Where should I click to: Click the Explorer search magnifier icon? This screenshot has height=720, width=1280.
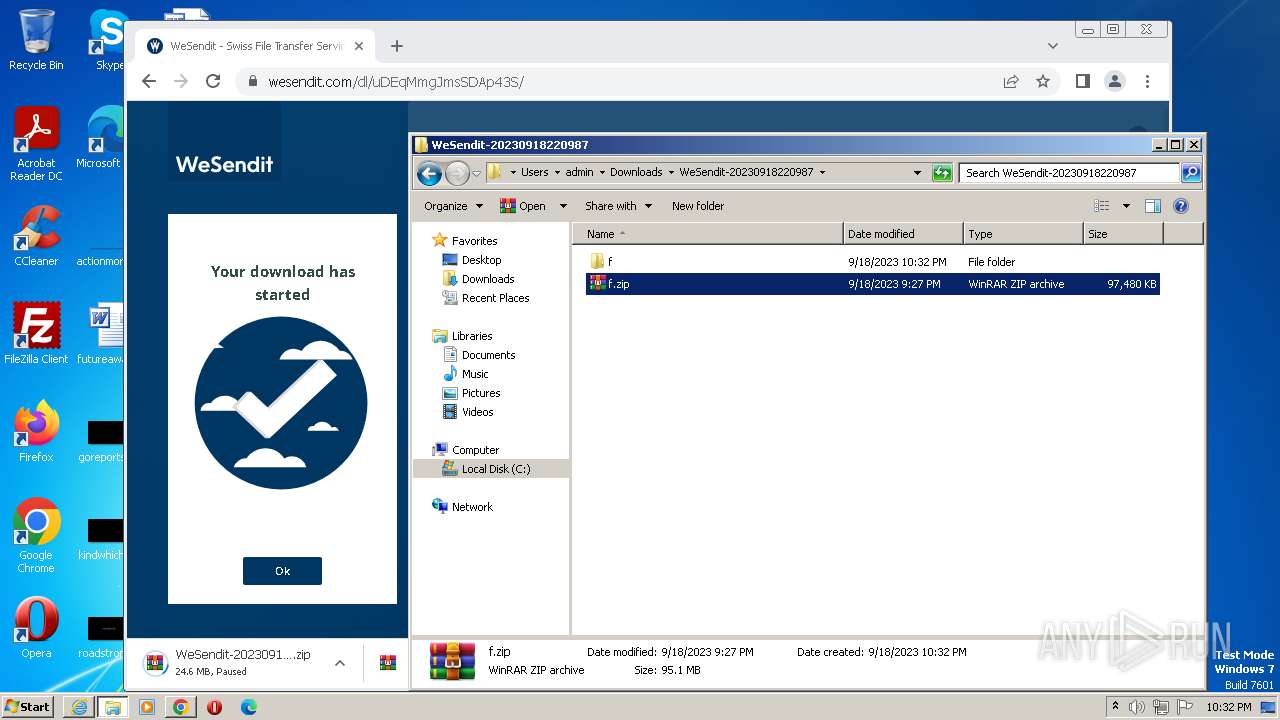click(x=1191, y=173)
